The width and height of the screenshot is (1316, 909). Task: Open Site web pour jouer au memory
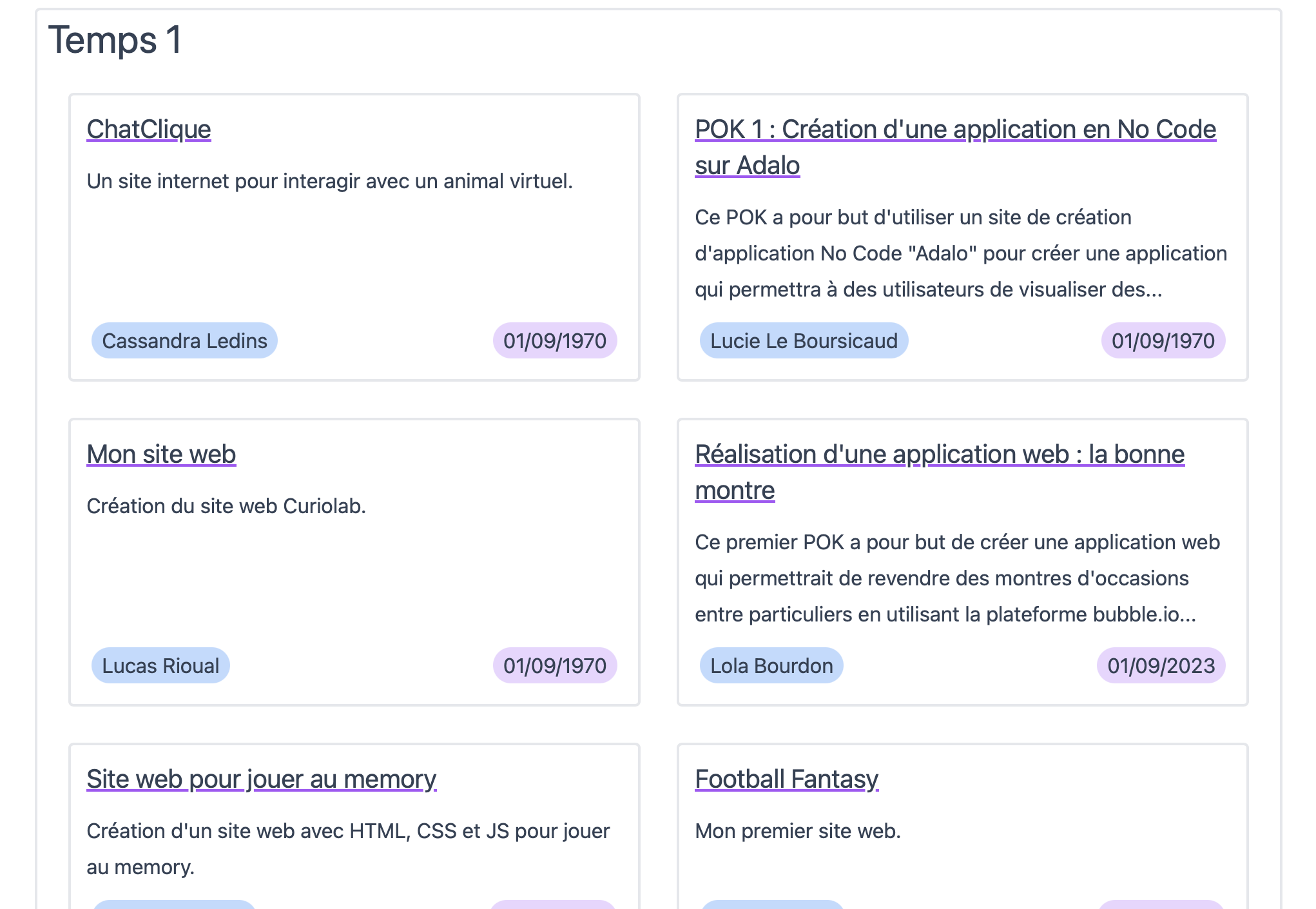(261, 779)
